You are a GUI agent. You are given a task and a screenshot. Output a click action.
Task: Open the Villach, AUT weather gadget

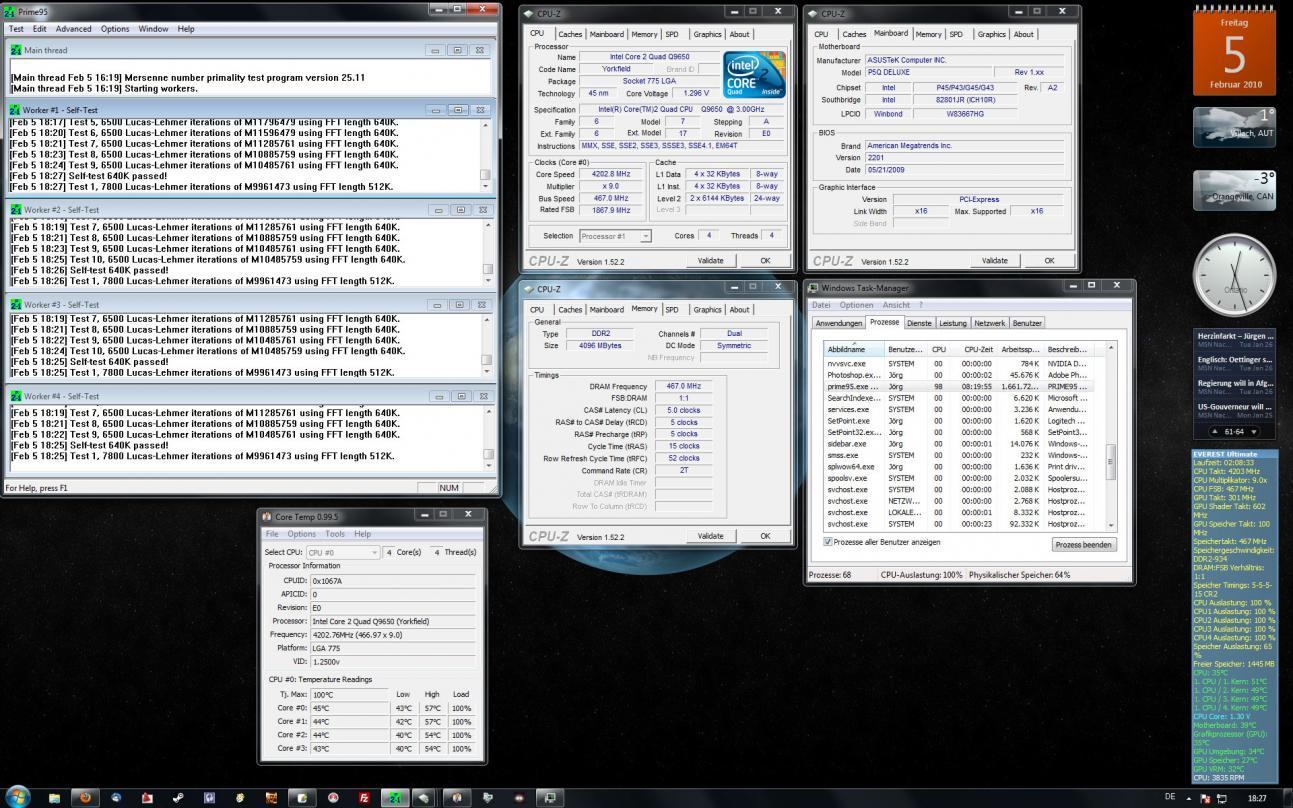point(1234,129)
